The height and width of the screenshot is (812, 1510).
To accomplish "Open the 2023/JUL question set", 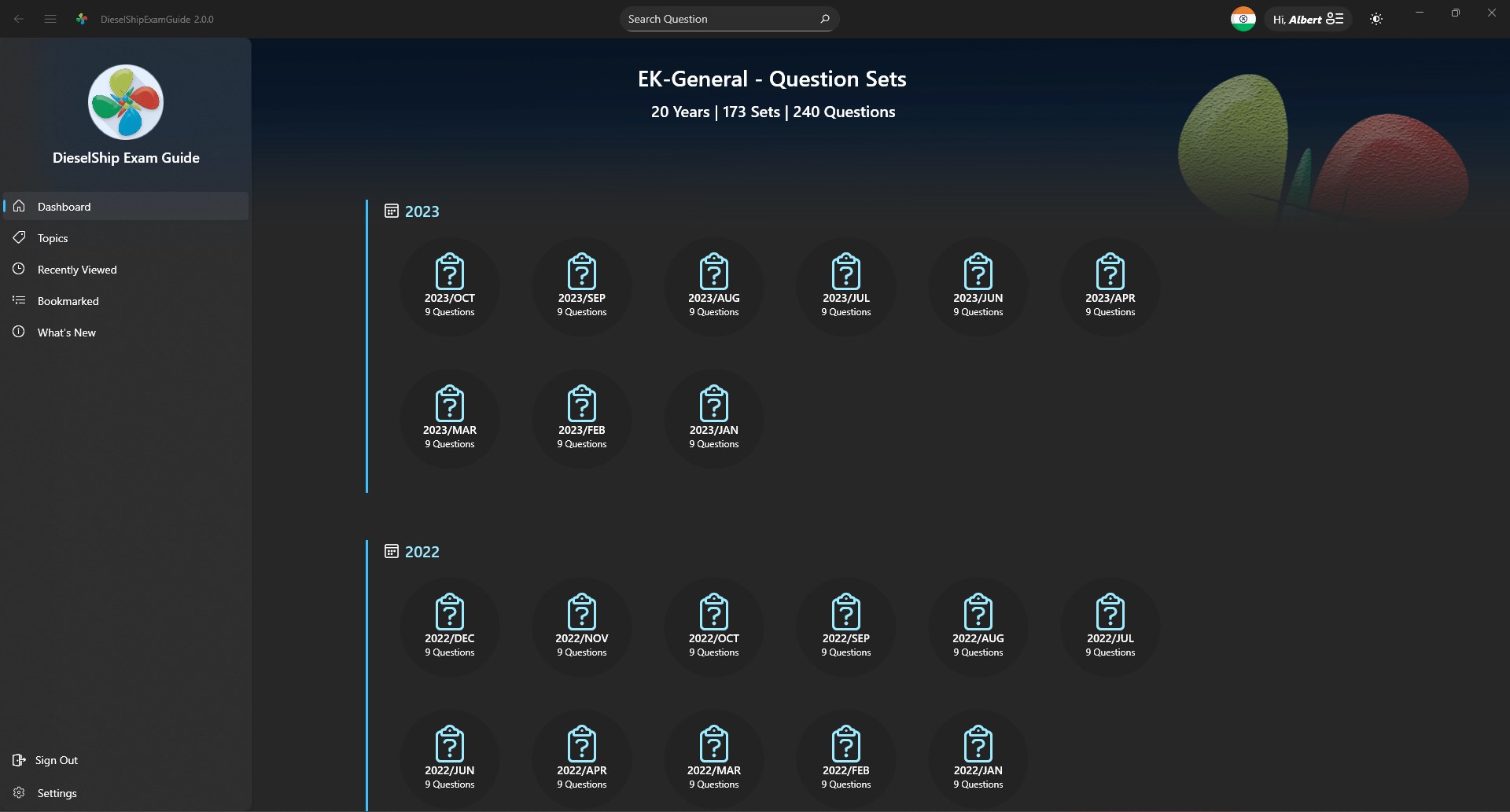I will [x=846, y=287].
